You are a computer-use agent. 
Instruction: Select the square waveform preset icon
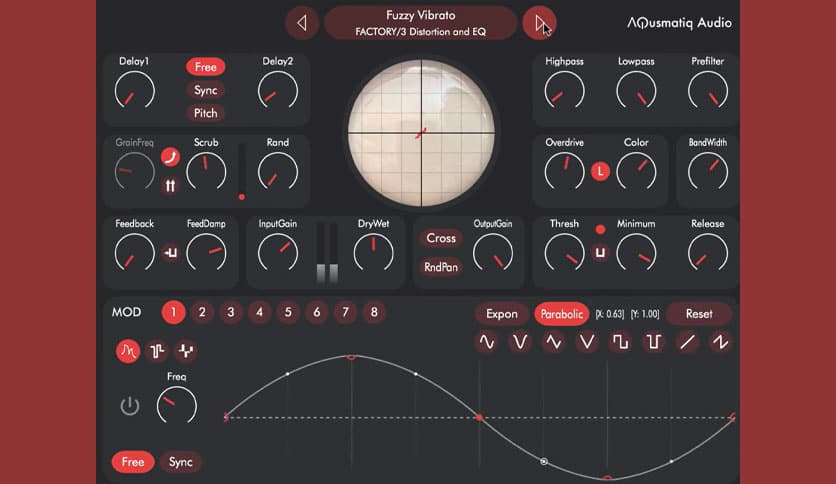pos(620,342)
